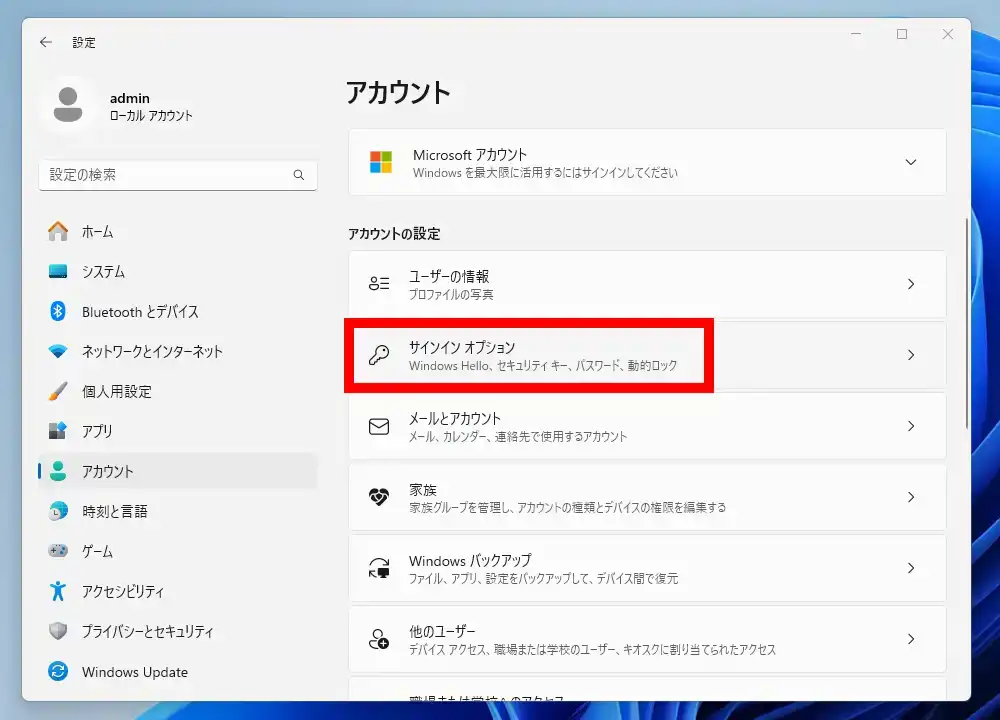Click the システム monitor icon
The height and width of the screenshot is (720, 1000).
pos(58,272)
